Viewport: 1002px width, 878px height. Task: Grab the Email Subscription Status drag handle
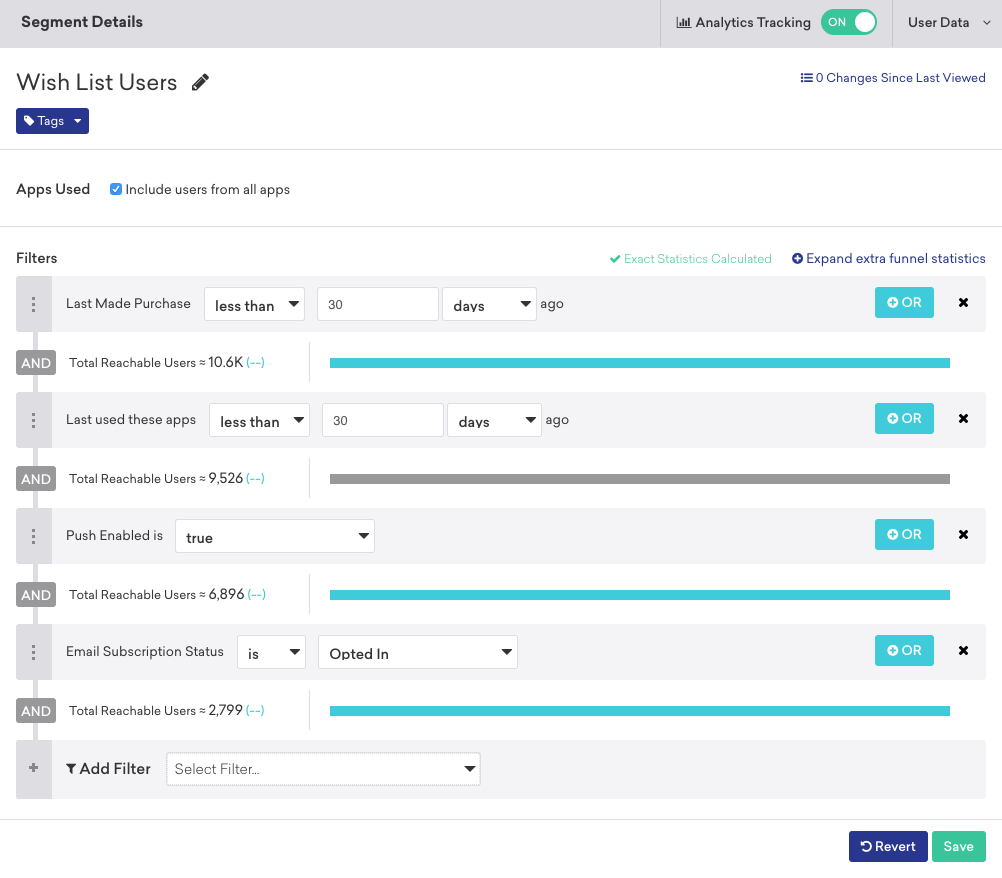pos(34,652)
